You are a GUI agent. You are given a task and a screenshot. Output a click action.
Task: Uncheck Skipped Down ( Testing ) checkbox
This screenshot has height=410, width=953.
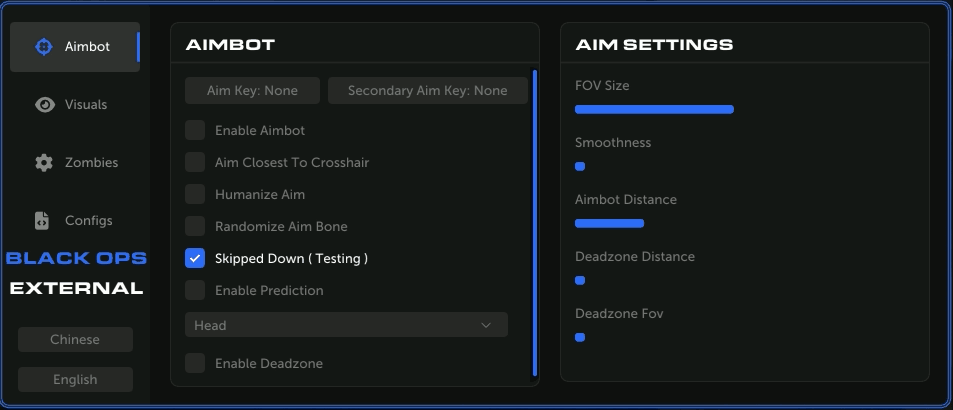[x=195, y=258]
